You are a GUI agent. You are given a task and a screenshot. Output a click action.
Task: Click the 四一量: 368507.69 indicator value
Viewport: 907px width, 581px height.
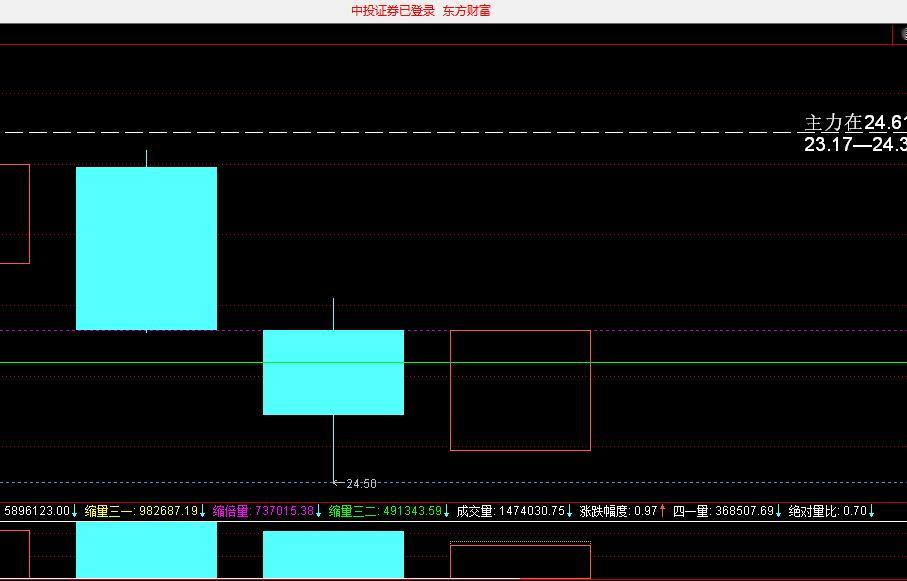[x=723, y=511]
